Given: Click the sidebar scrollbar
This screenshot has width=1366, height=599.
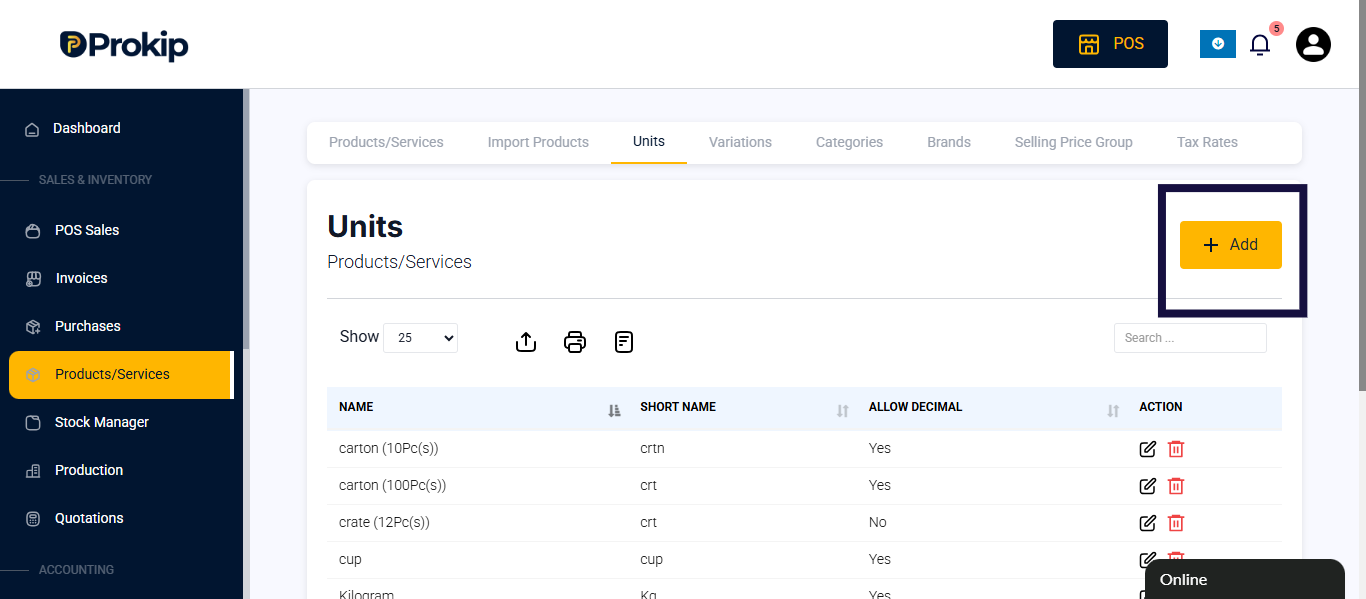Looking at the screenshot, I should [246, 218].
